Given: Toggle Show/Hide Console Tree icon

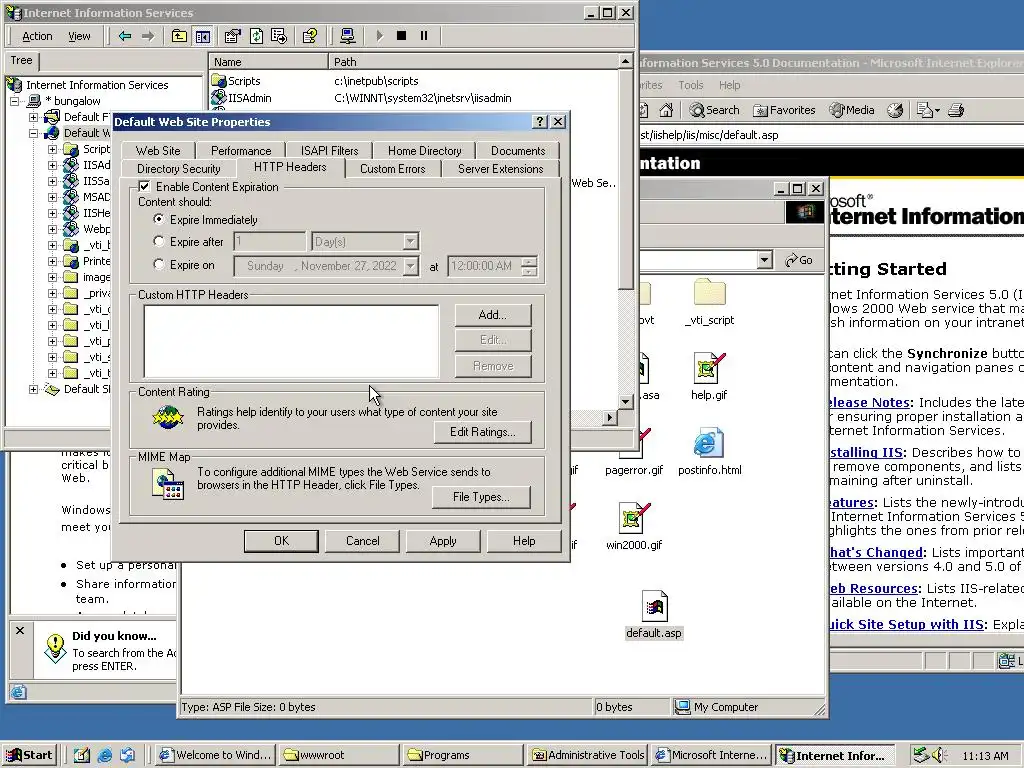Looking at the screenshot, I should tap(202, 36).
